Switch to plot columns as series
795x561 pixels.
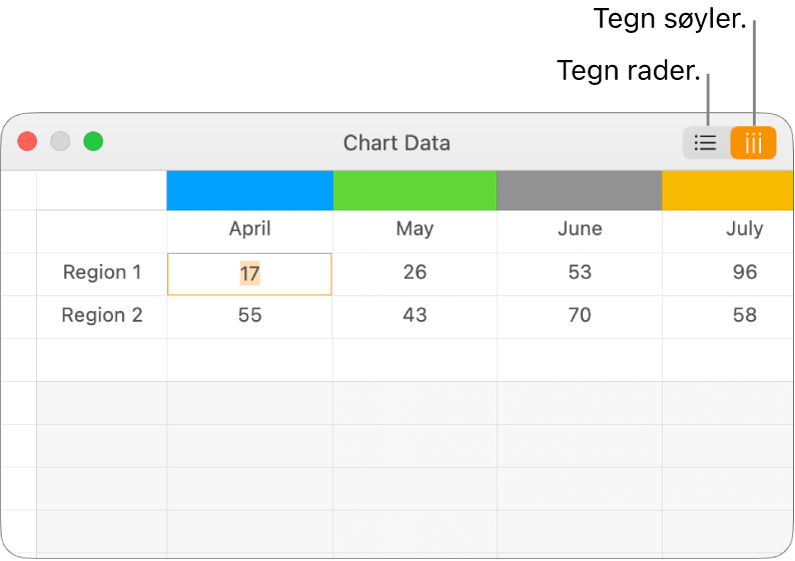point(753,143)
